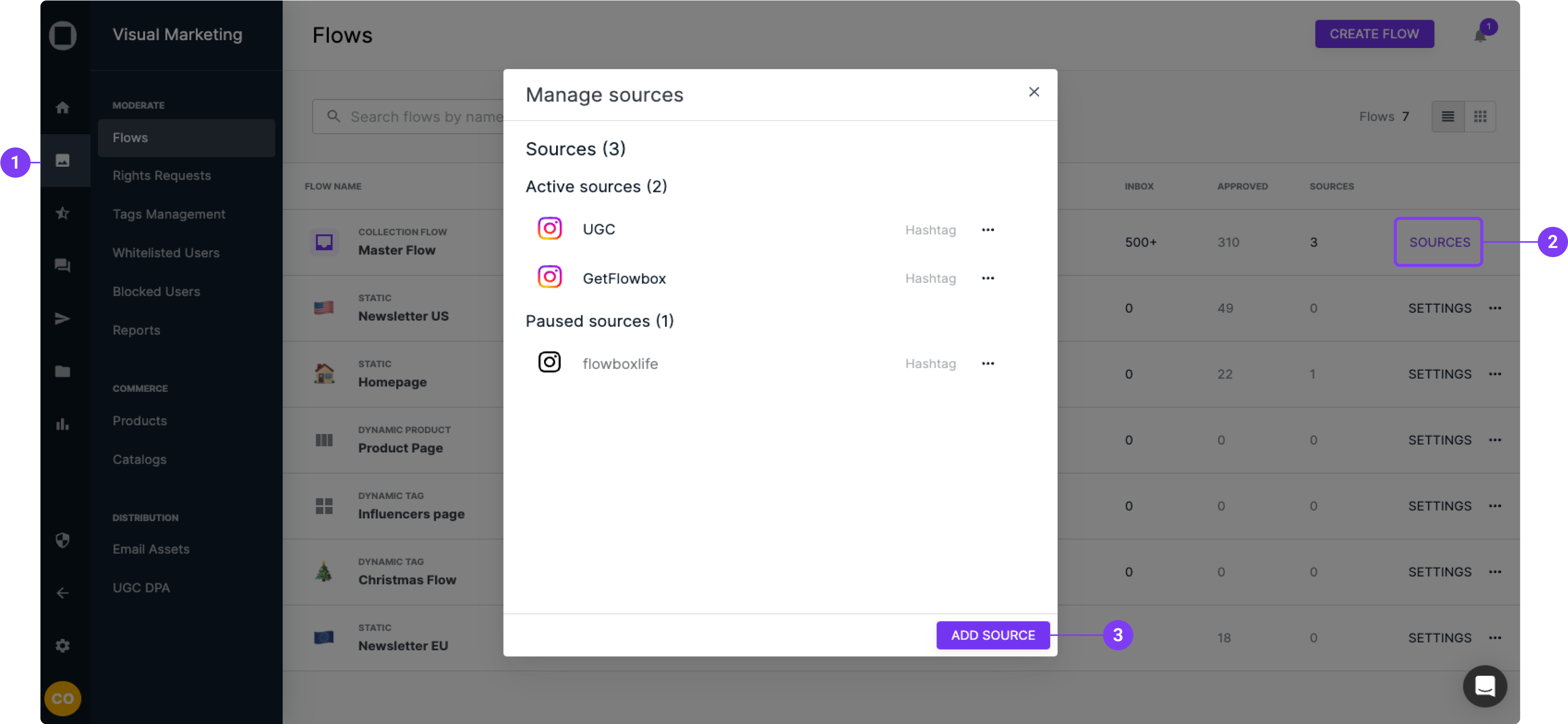Click the home icon in the sidebar
This screenshot has height=724, width=1568.
(x=62, y=108)
